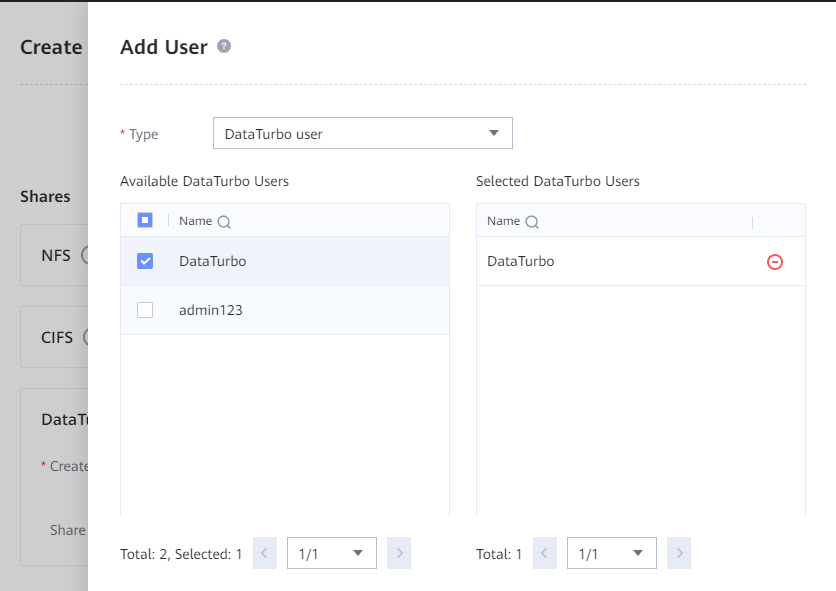This screenshot has width=836, height=591.
Task: Remove DataTurbo with the red minus icon
Action: (774, 262)
